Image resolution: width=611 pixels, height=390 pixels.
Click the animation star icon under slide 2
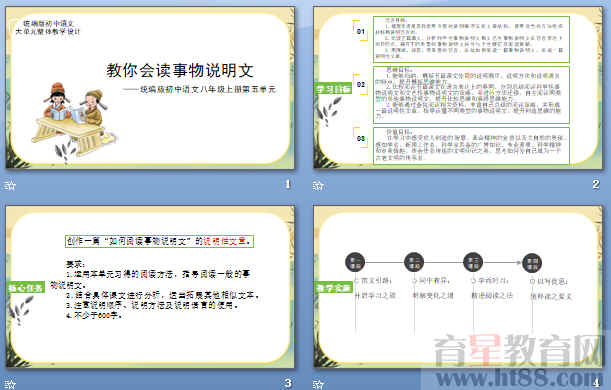318,185
